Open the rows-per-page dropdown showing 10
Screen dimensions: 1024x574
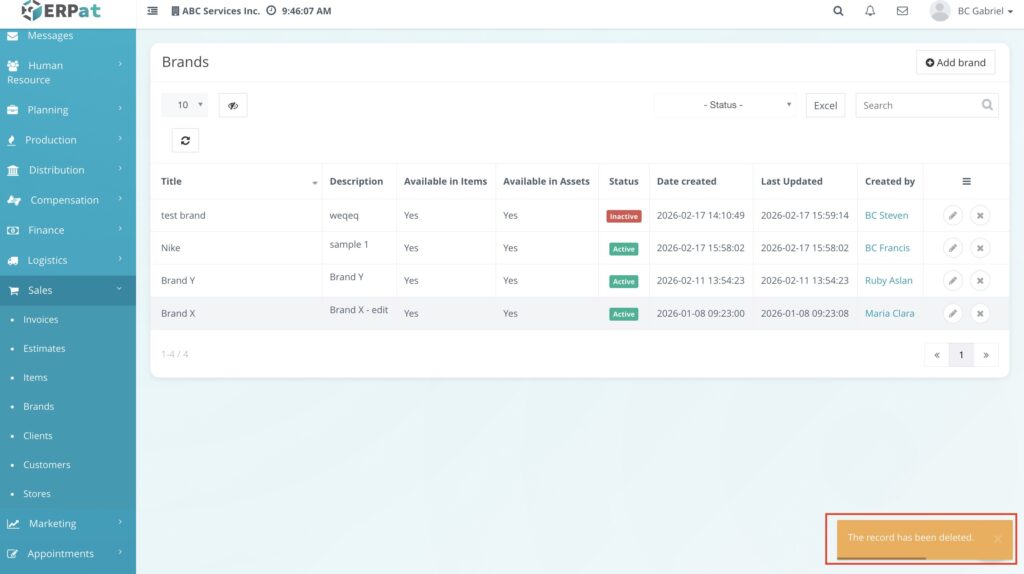[185, 105]
